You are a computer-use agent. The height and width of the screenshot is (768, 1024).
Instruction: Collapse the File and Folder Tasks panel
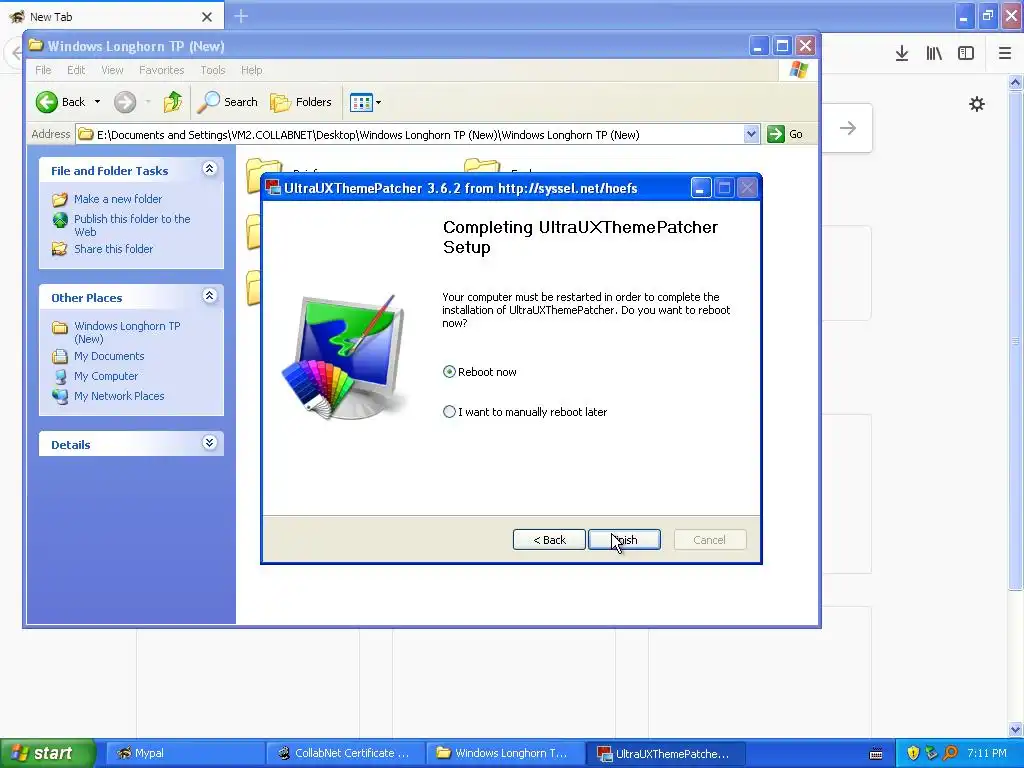(x=210, y=169)
